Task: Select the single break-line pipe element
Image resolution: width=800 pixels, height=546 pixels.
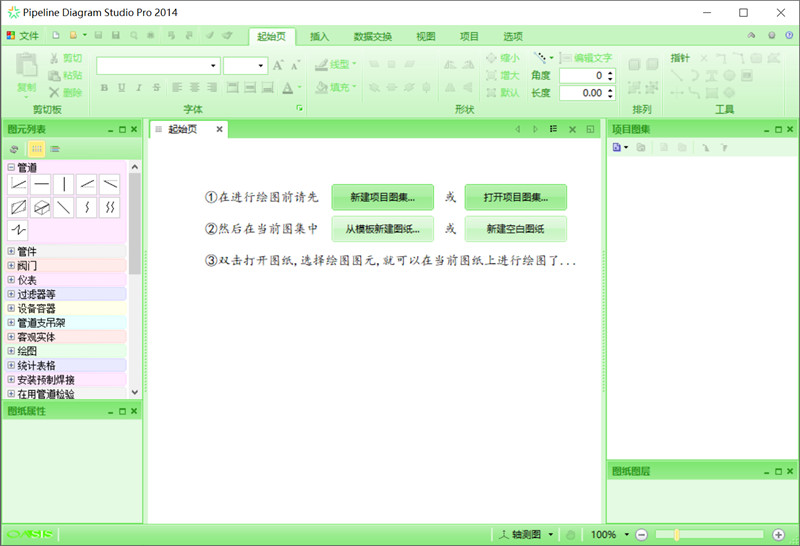Action: (x=87, y=207)
